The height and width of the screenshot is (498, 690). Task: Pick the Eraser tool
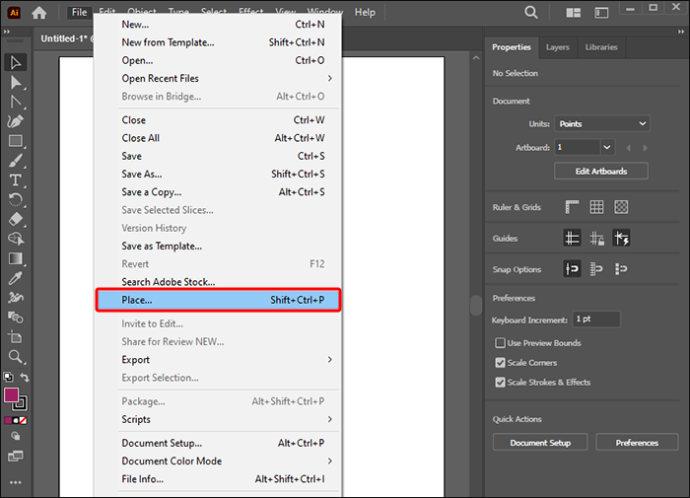coord(15,219)
